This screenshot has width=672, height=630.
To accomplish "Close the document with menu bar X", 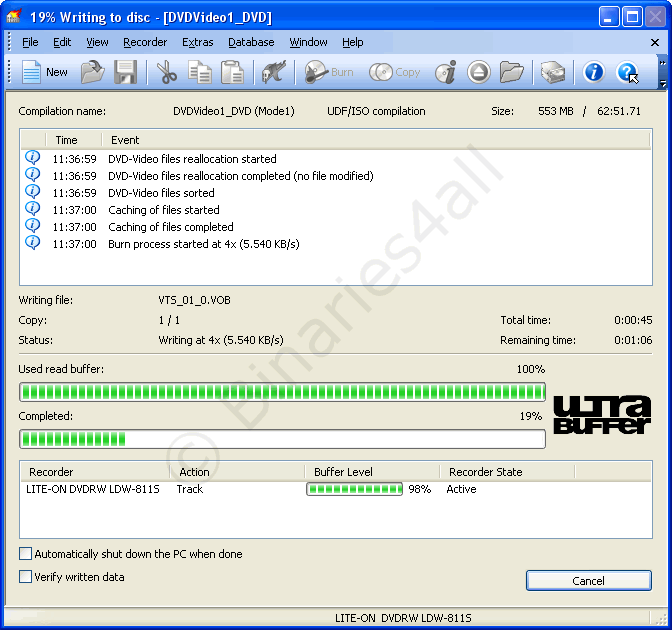I will click(654, 42).
